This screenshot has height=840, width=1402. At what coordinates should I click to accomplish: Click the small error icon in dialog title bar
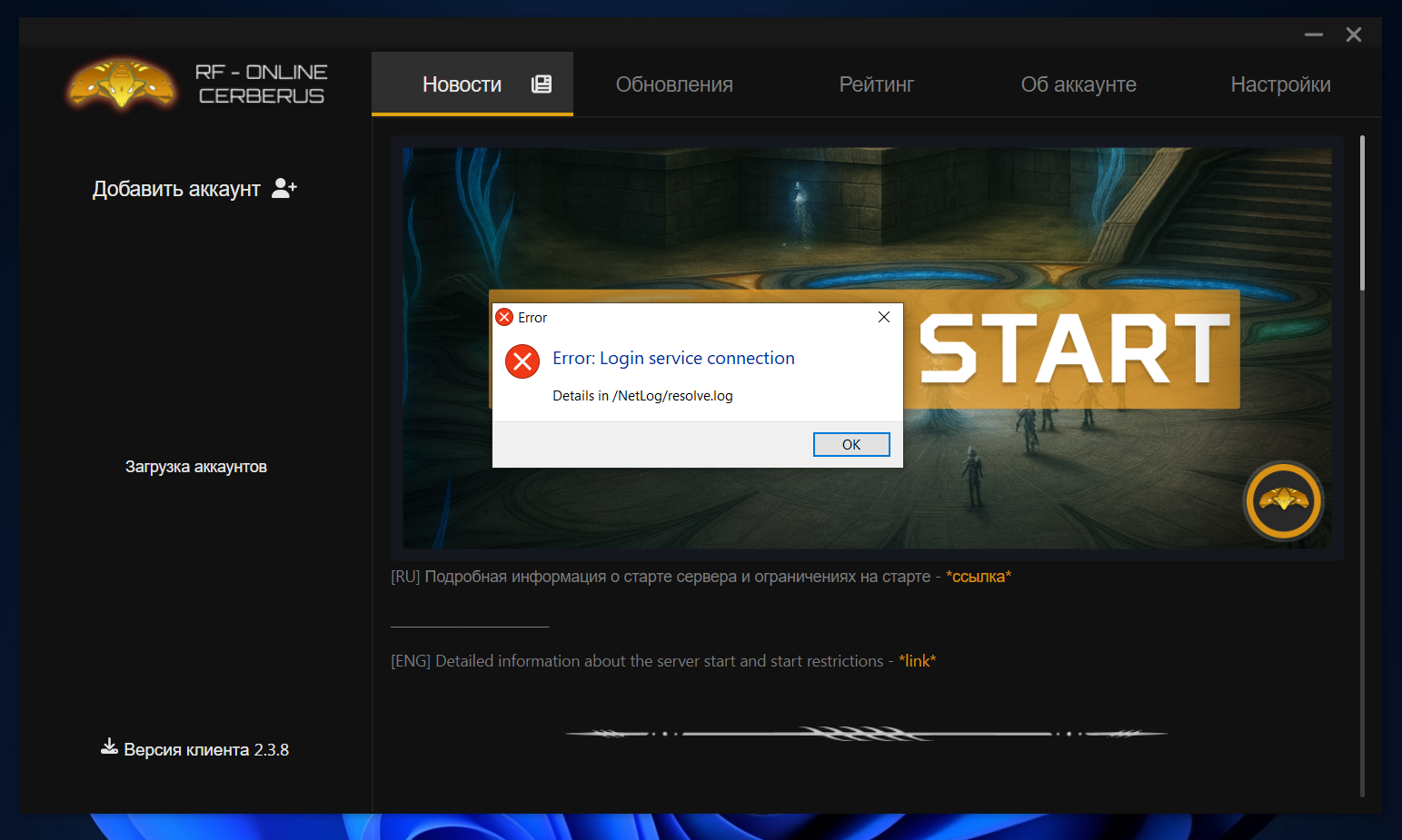(x=504, y=317)
